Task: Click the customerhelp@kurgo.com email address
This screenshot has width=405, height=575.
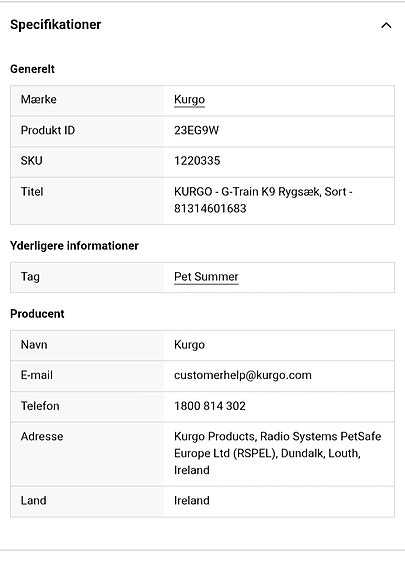Action: pyautogui.click(x=243, y=375)
